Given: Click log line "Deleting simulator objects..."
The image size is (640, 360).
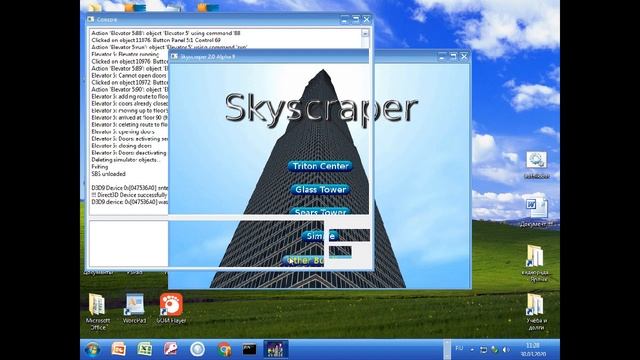Looking at the screenshot, I should point(126,160).
